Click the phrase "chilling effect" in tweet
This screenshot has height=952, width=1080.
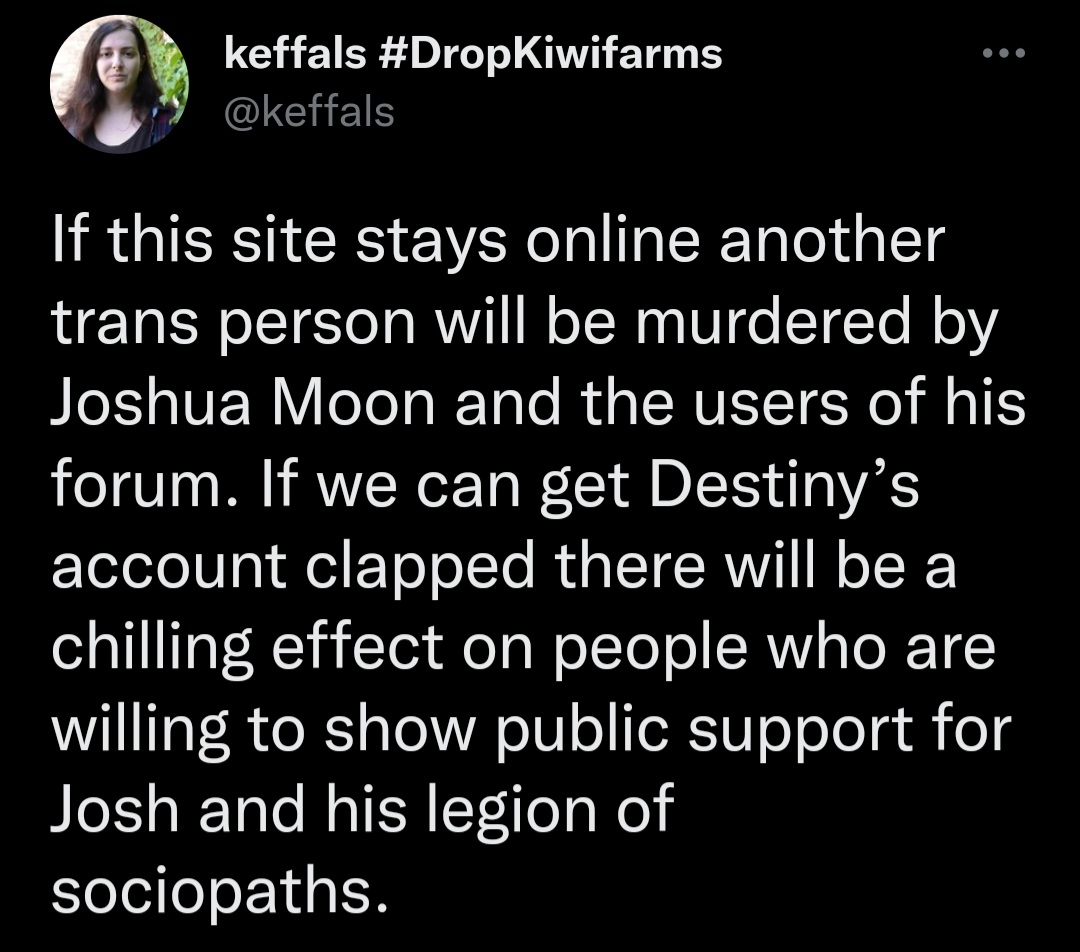247,650
